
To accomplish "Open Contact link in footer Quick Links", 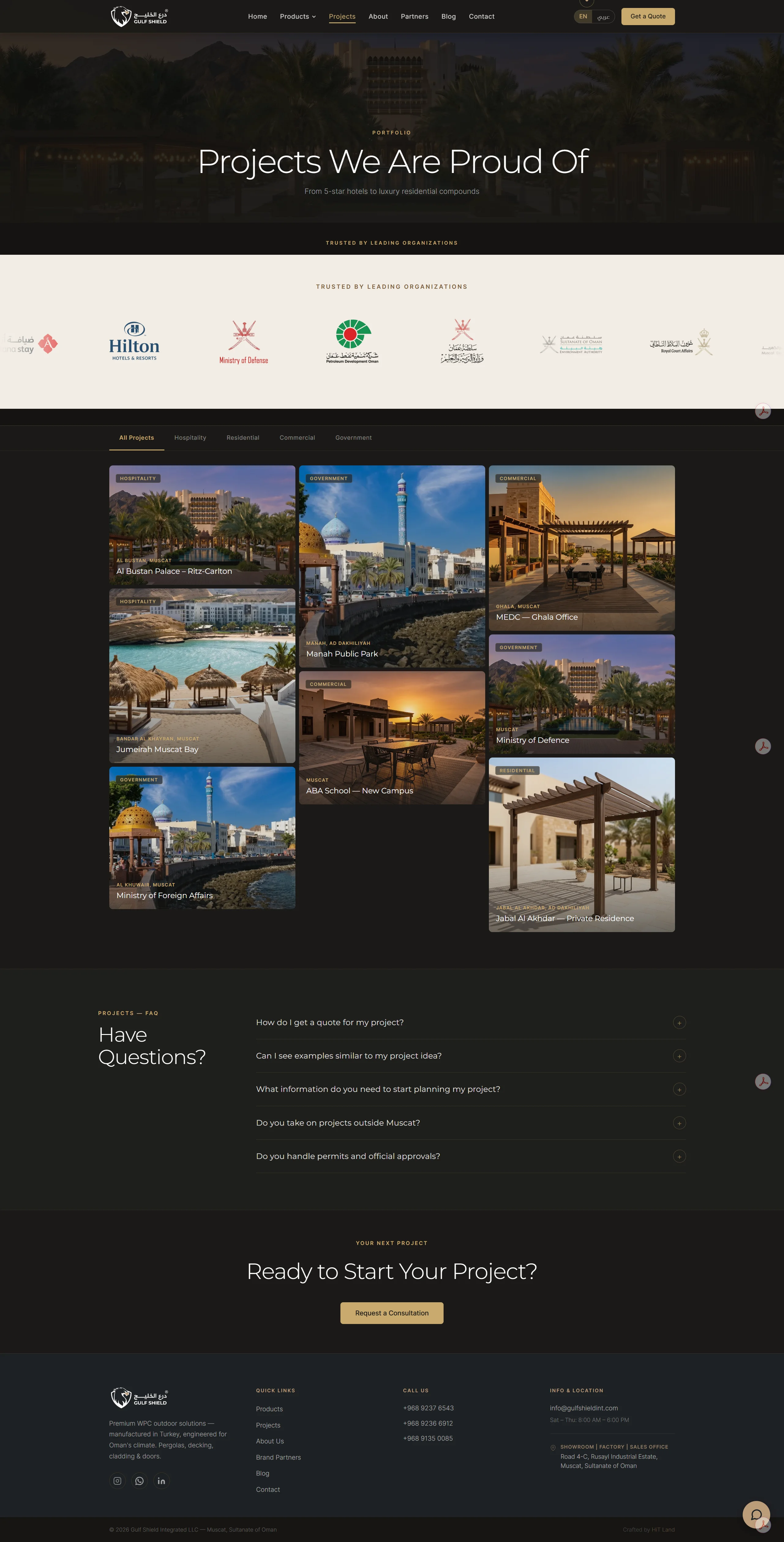I will coord(268,1489).
